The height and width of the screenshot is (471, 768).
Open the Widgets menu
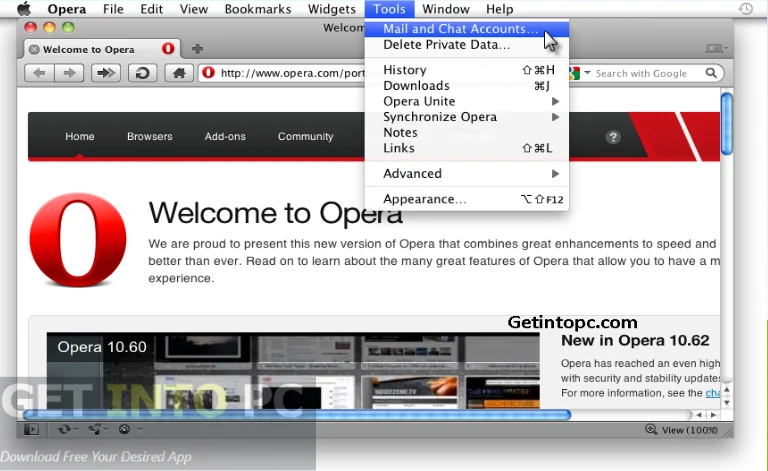click(332, 9)
